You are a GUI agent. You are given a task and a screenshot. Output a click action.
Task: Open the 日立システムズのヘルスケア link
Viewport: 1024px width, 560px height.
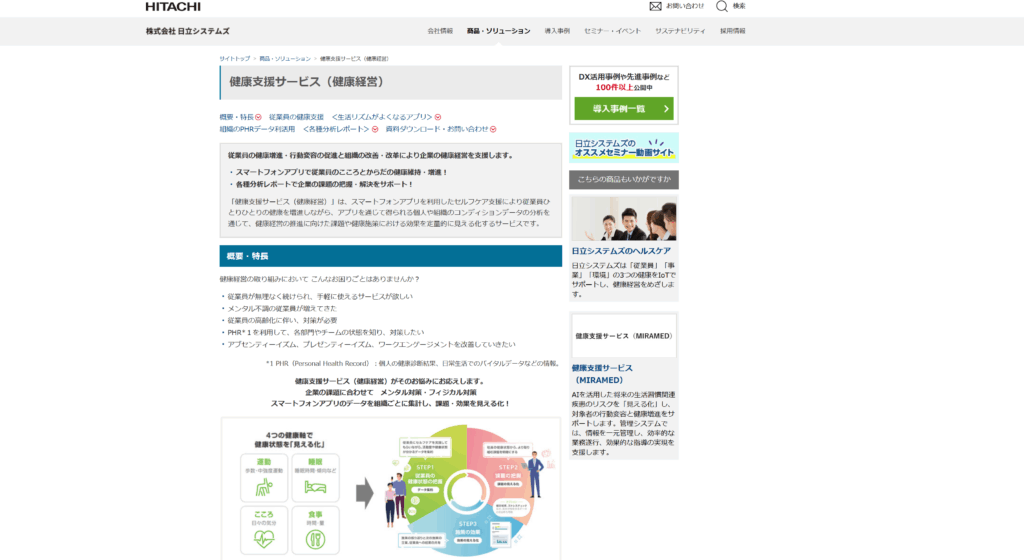click(x=621, y=251)
